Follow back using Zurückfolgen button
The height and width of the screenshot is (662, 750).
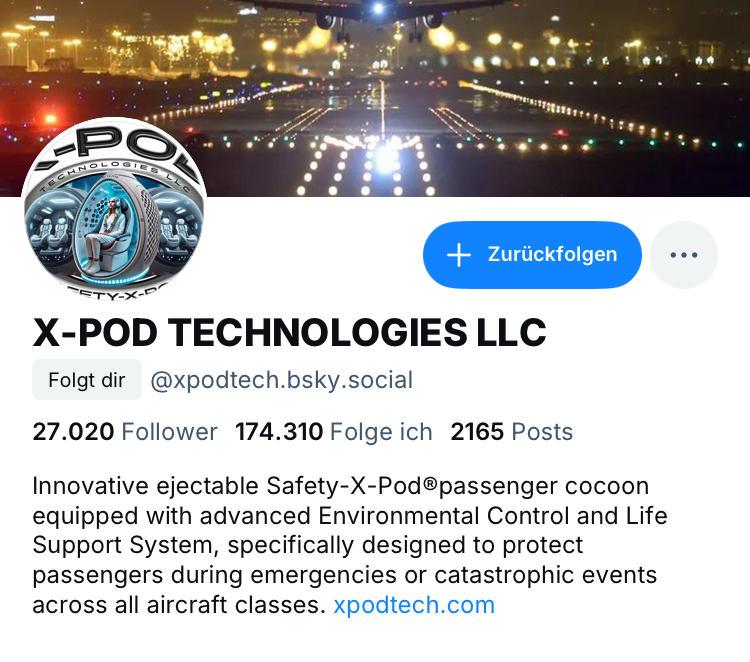[532, 255]
